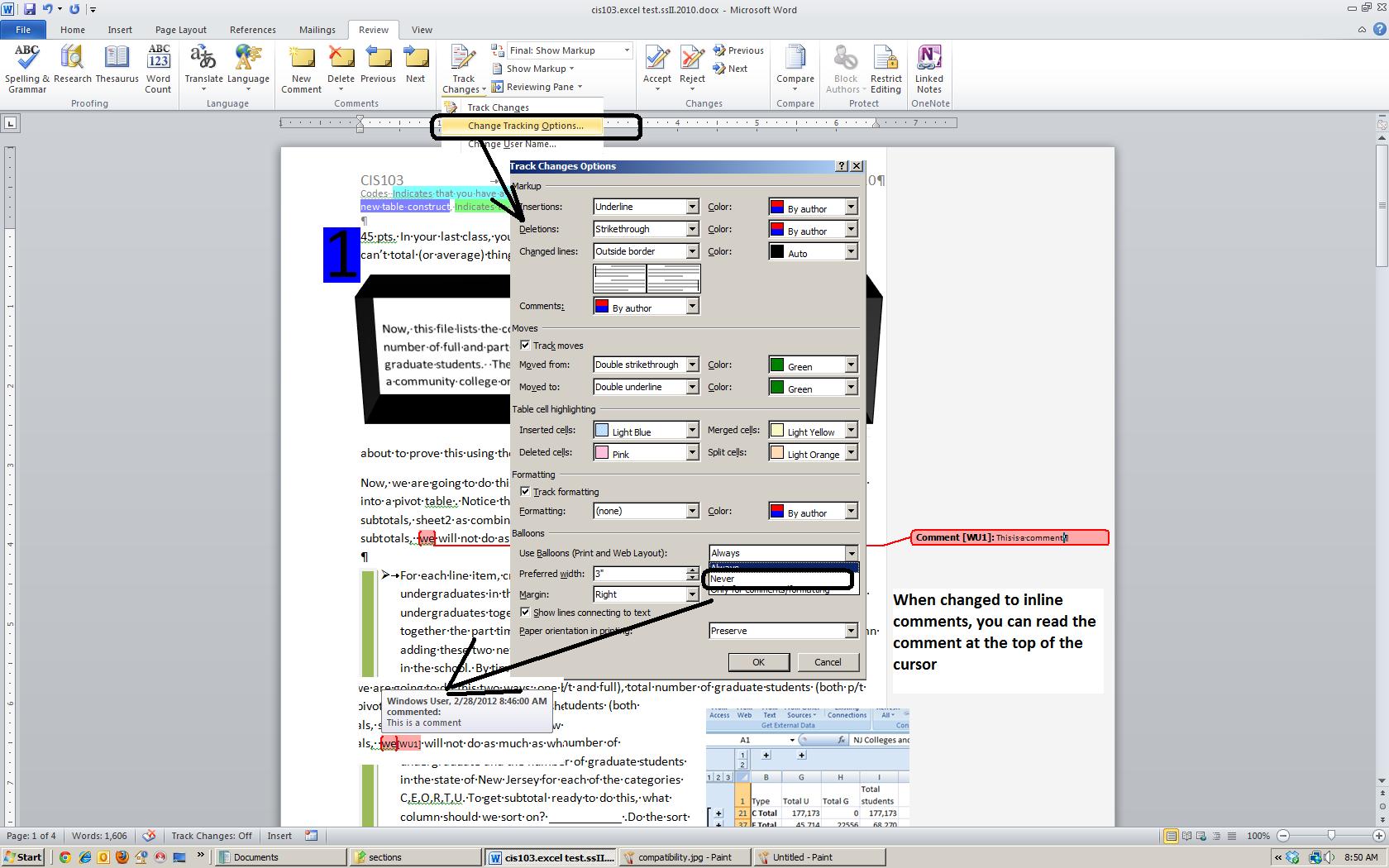Click OK in Track Changes Options

[x=758, y=662]
